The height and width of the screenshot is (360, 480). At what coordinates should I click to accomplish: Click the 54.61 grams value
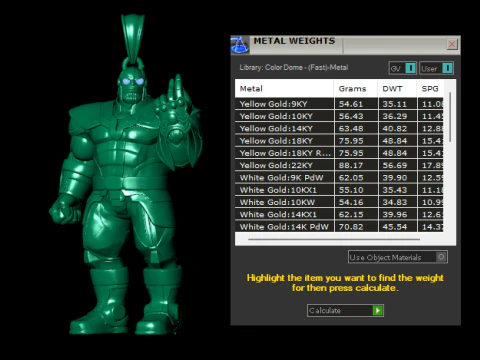point(351,104)
